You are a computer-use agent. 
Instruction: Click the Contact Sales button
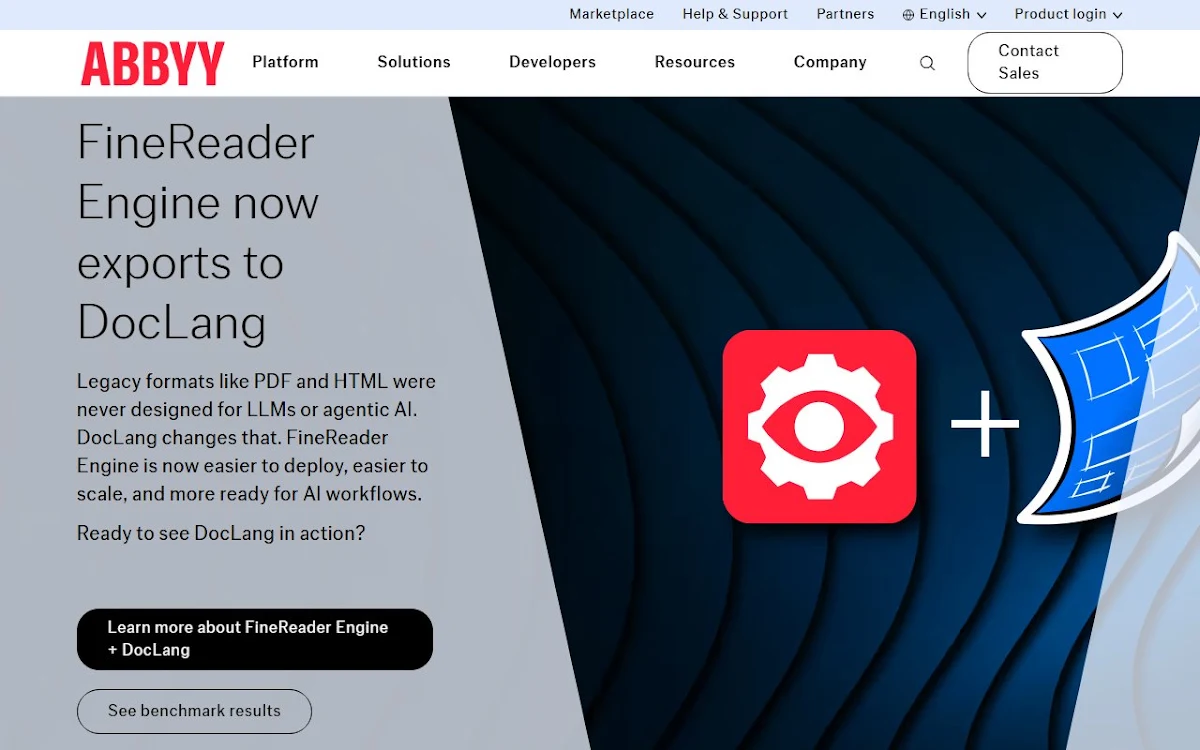click(x=1045, y=63)
